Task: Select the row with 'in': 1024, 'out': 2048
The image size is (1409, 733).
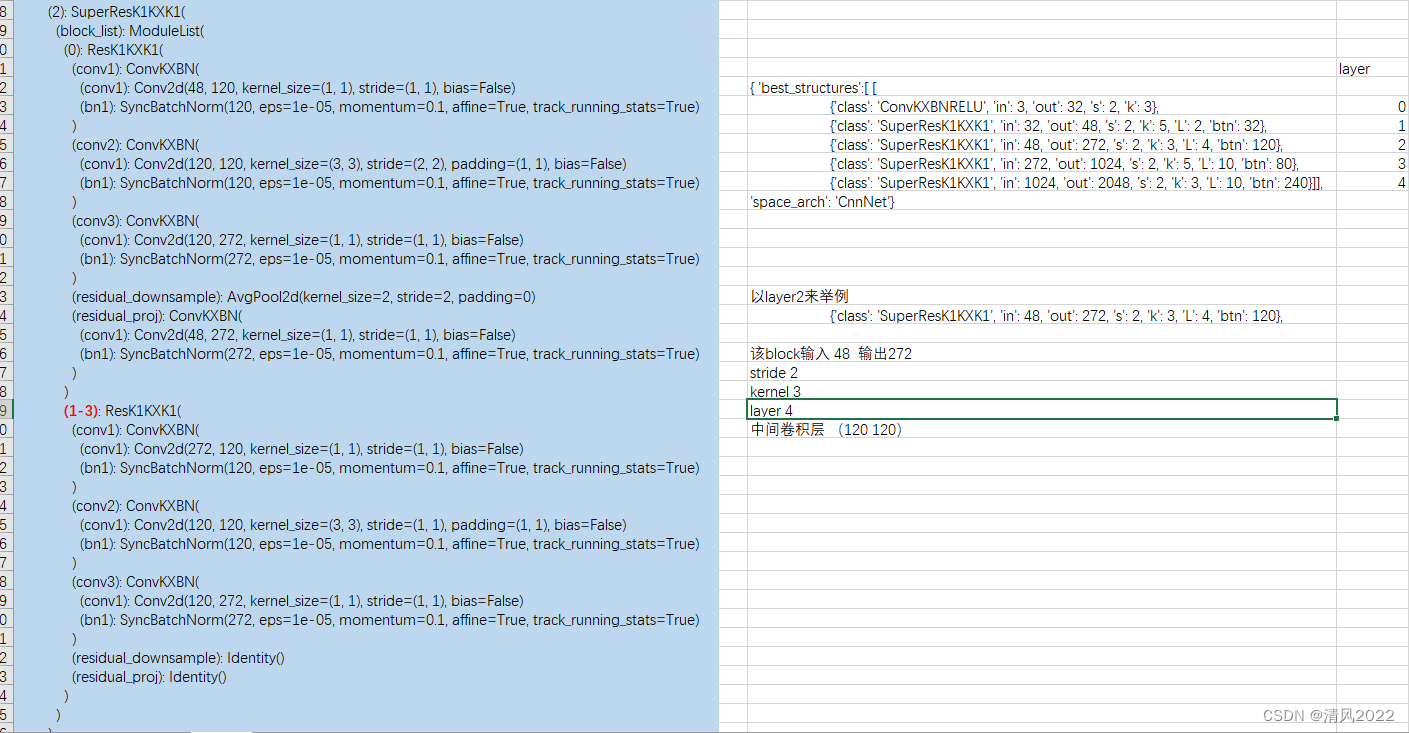Action: coord(1076,183)
